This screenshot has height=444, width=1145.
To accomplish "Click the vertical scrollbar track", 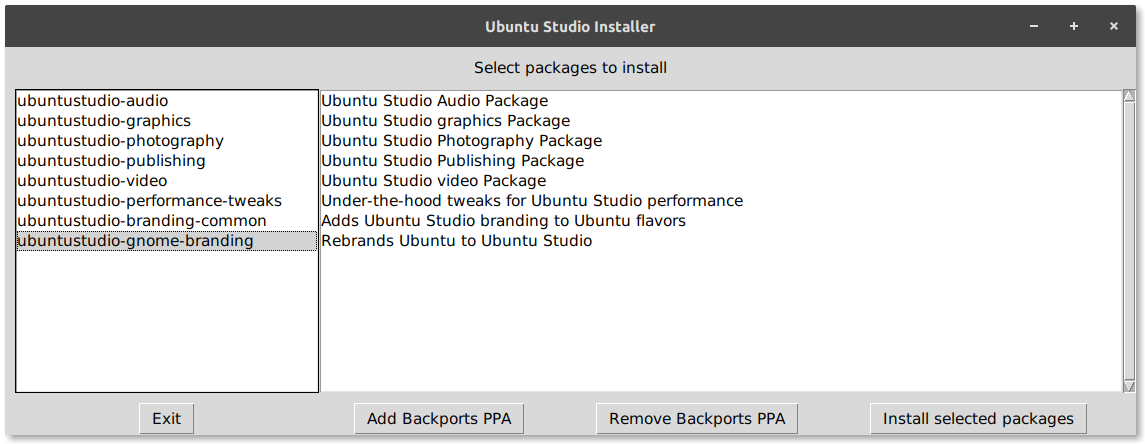I will click(x=1129, y=240).
